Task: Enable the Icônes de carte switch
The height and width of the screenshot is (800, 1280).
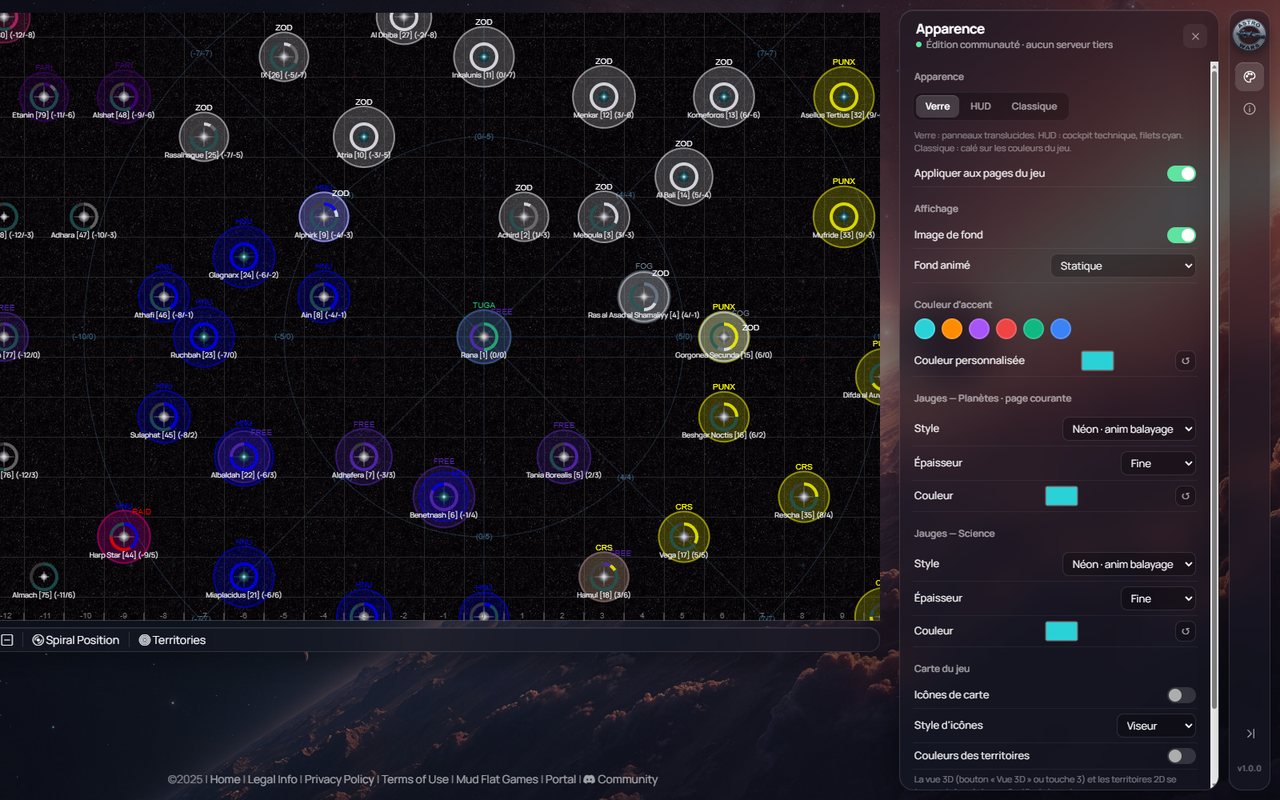Action: click(x=1181, y=696)
